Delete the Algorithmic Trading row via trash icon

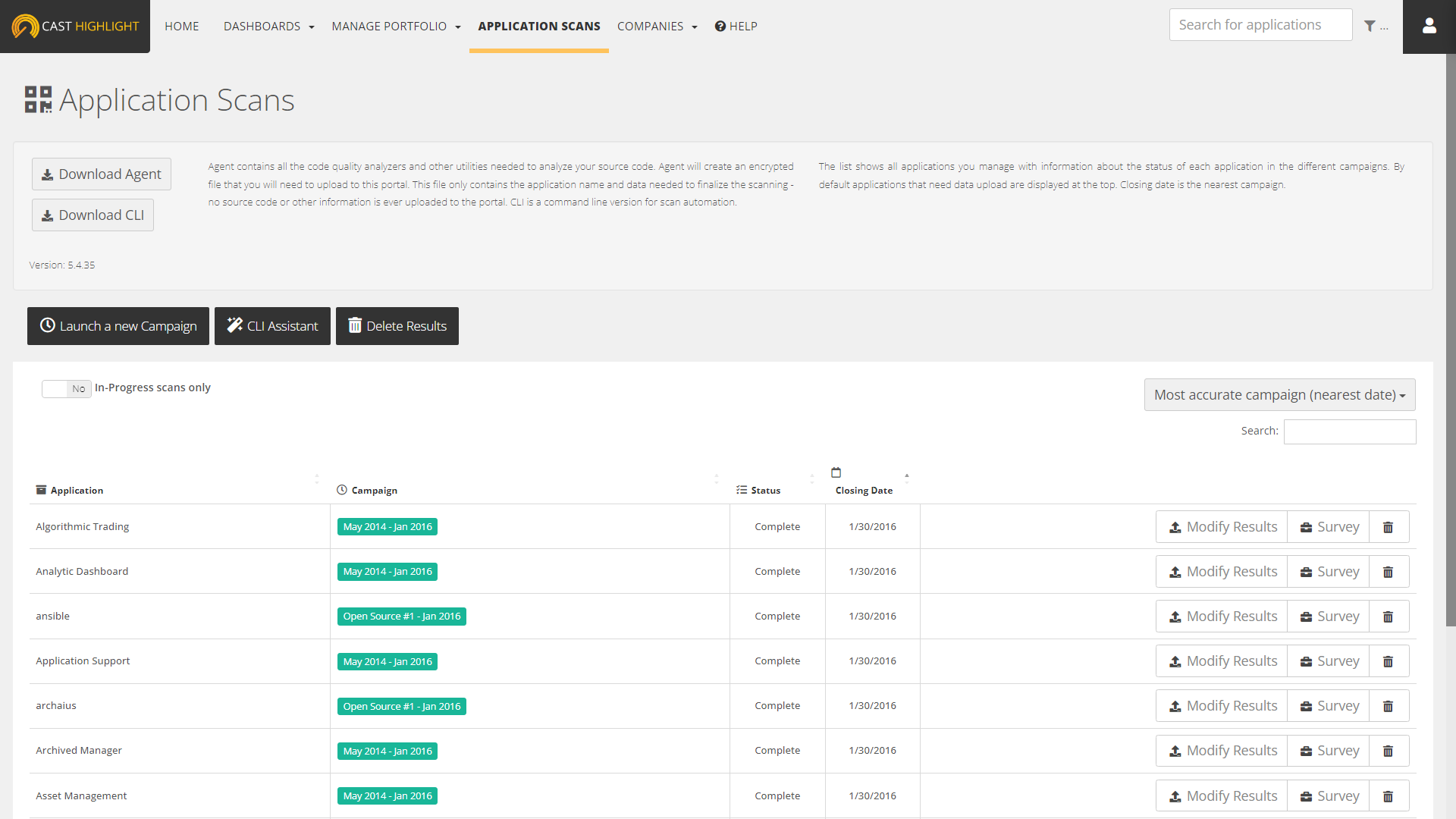coord(1389,527)
